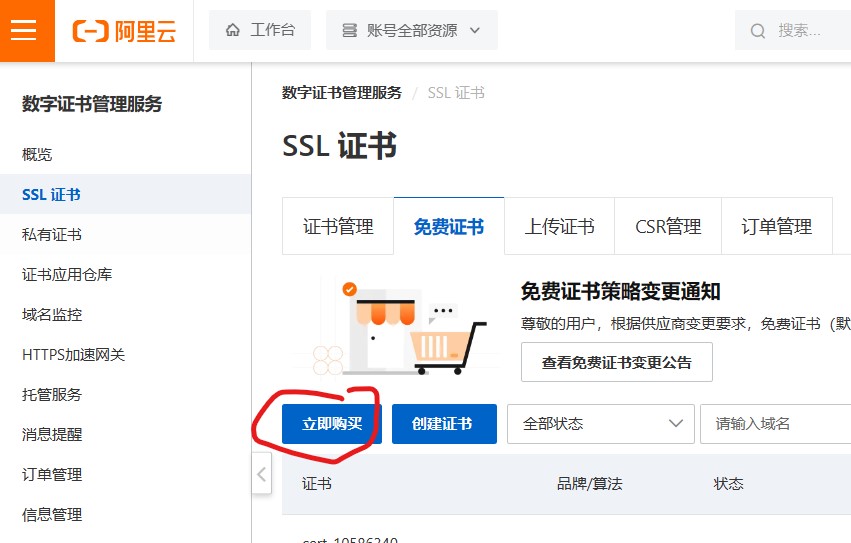
Task: Click the 立即购买 button
Action: pos(332,424)
